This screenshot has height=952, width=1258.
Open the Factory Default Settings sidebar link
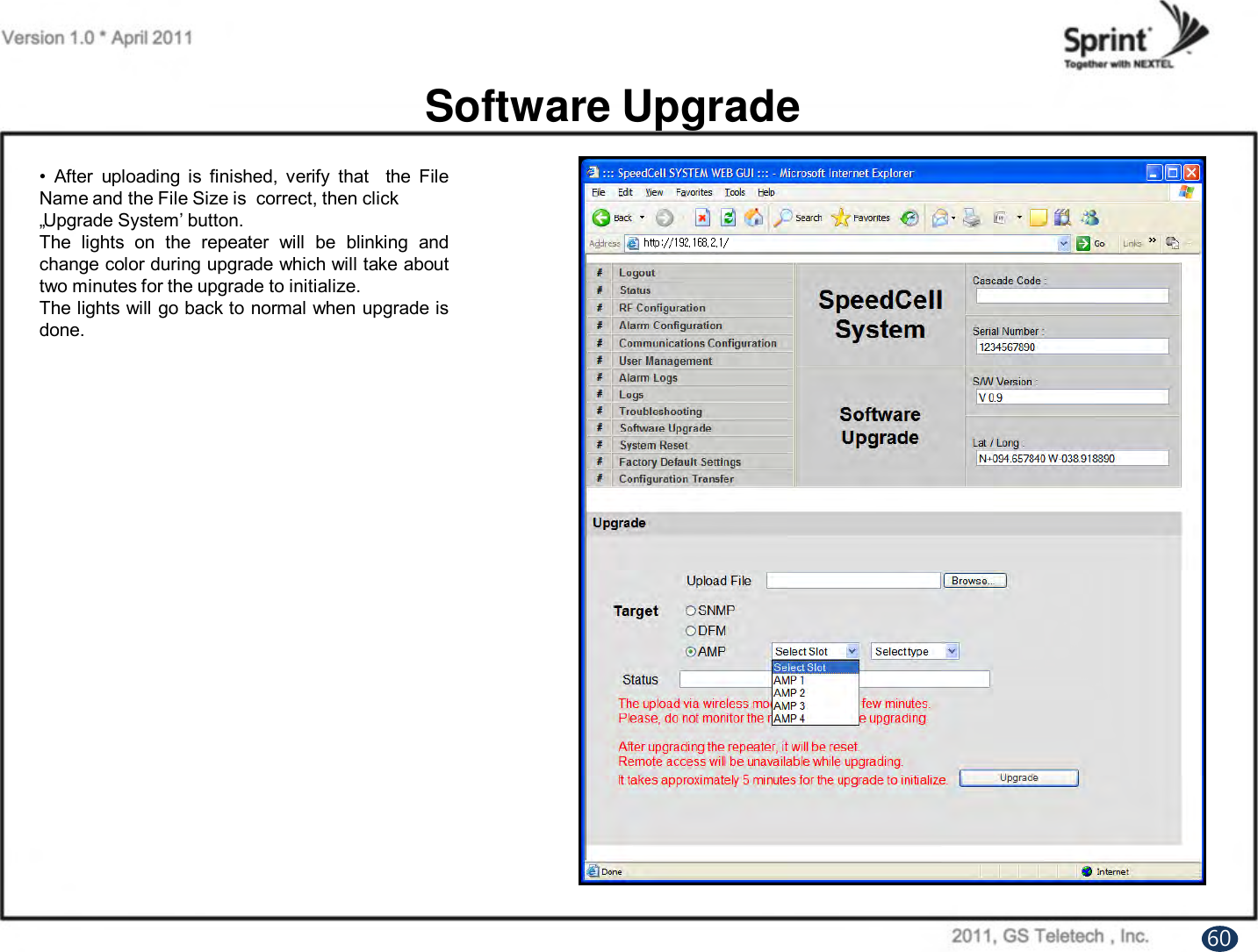coord(679,462)
